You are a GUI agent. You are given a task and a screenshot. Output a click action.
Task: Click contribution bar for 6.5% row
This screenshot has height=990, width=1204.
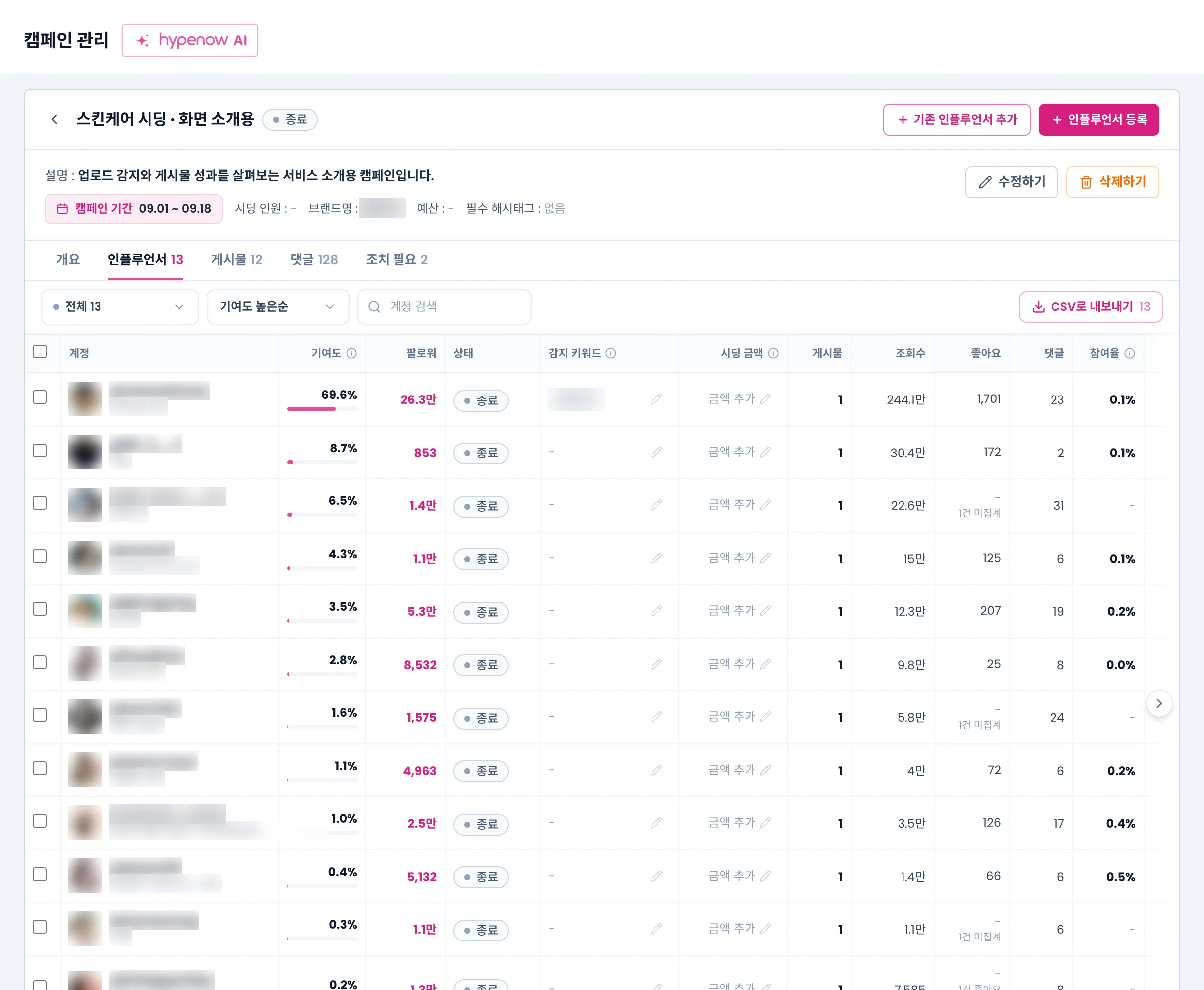tap(322, 515)
